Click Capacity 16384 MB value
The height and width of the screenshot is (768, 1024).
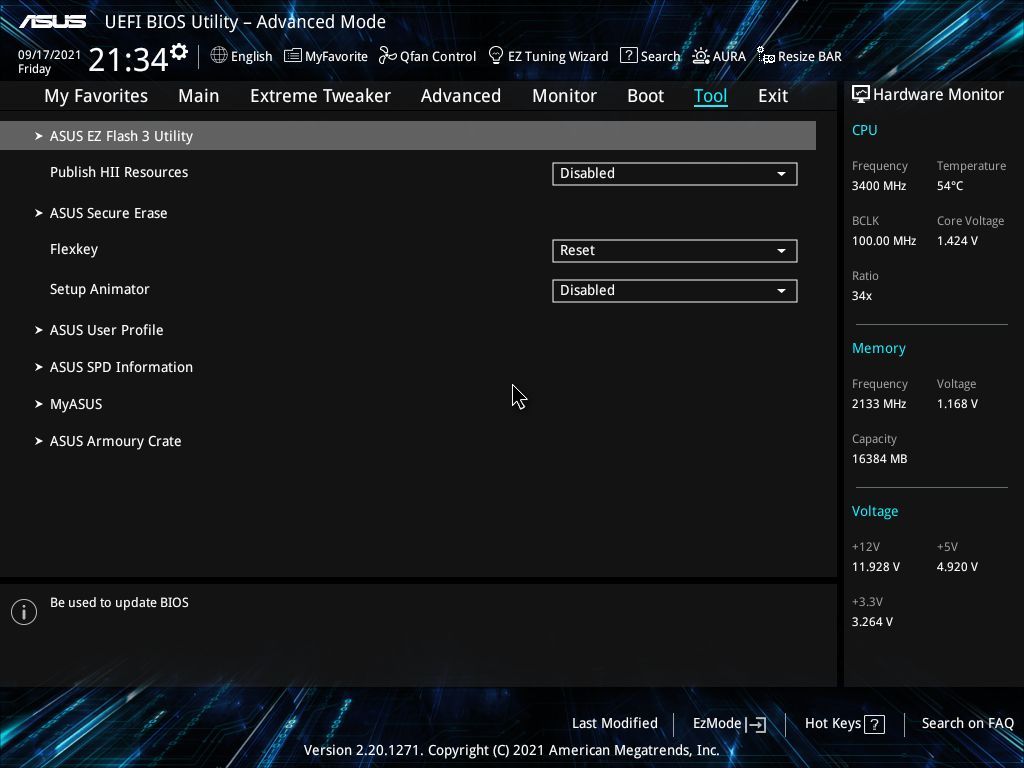pos(879,459)
